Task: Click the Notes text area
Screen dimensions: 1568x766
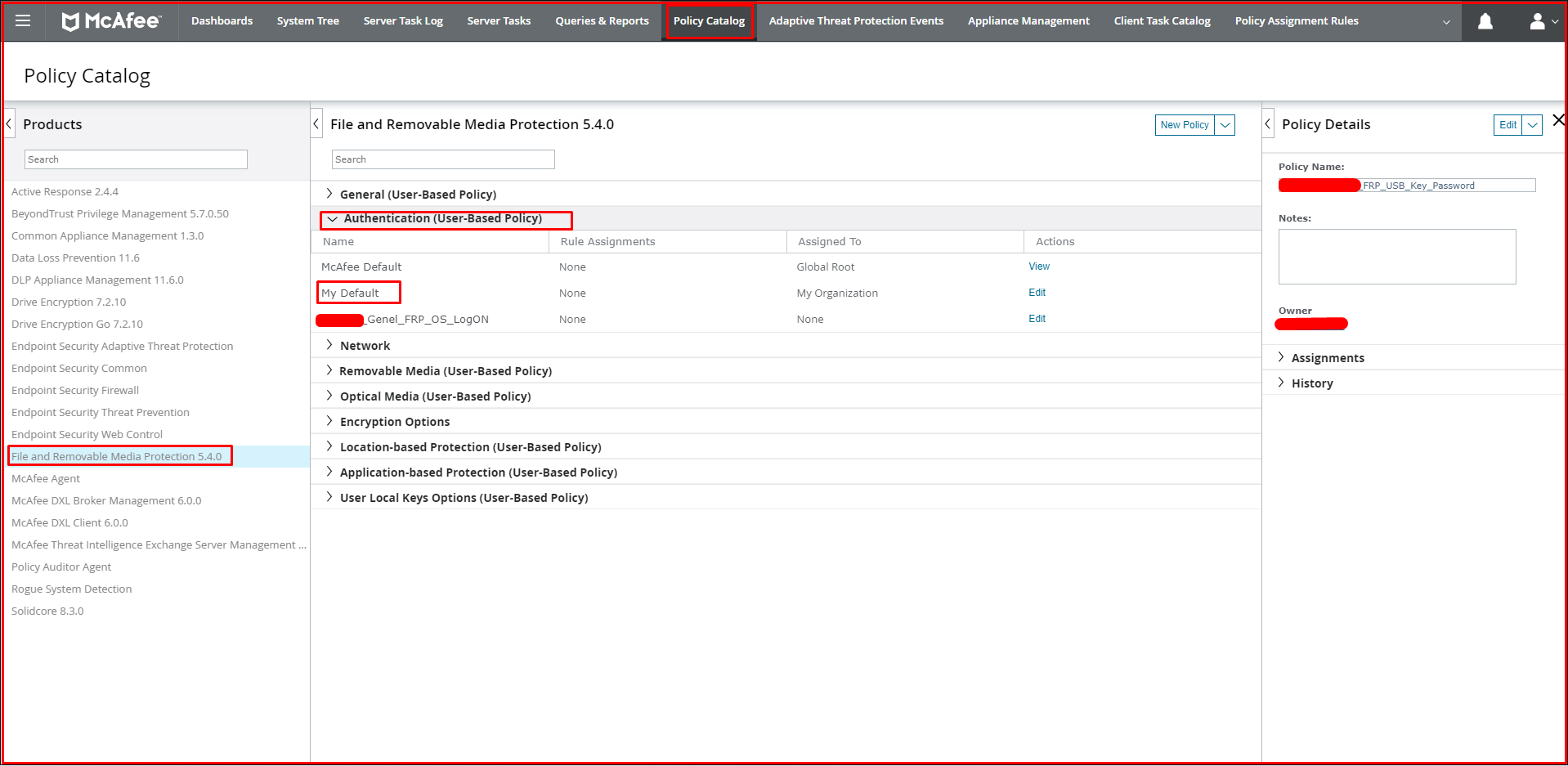Action: click(1397, 257)
